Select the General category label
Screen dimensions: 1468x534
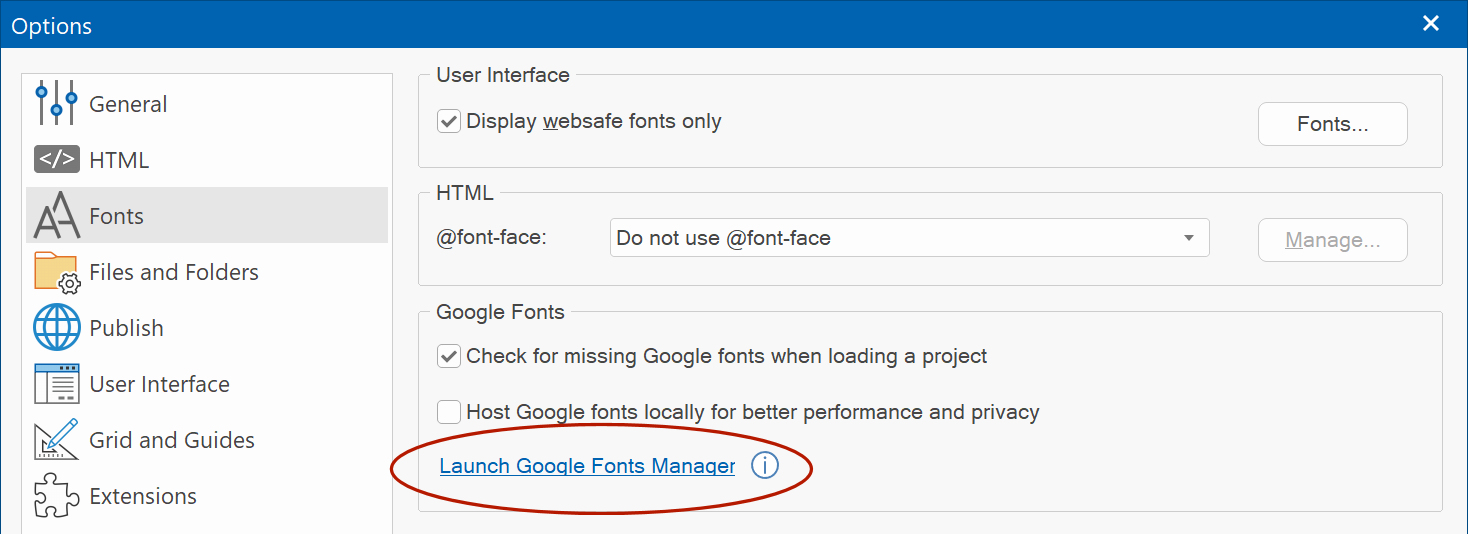coord(128,104)
